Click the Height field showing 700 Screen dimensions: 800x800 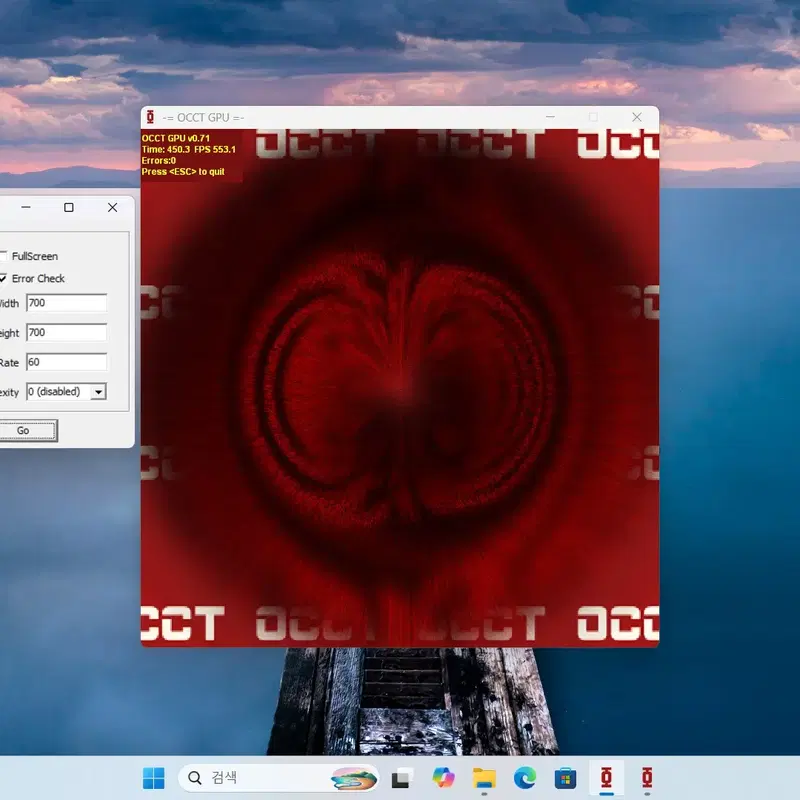point(66,333)
